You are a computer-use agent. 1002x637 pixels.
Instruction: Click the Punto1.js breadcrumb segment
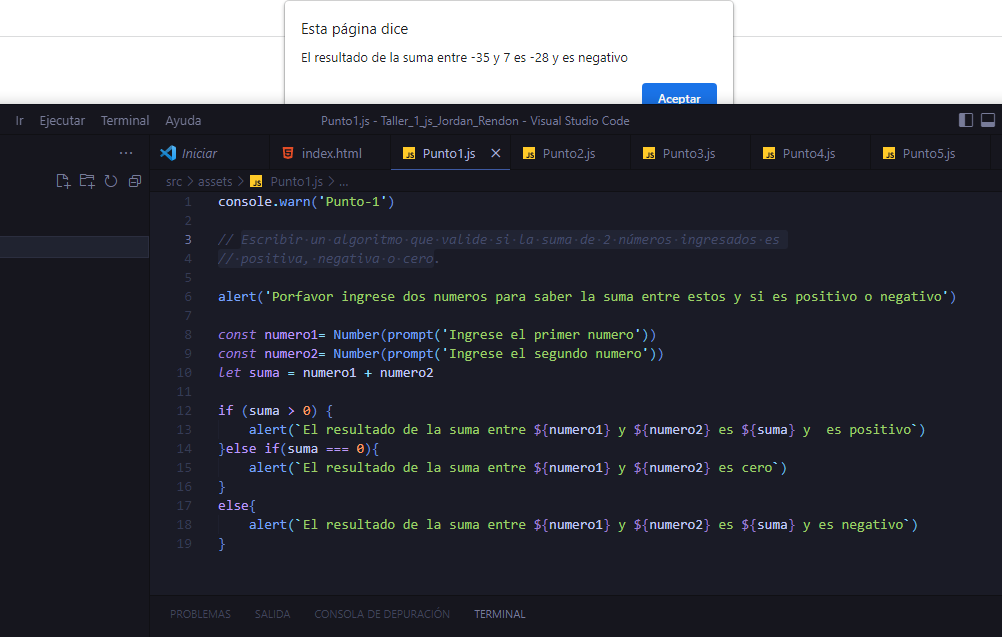(286, 181)
